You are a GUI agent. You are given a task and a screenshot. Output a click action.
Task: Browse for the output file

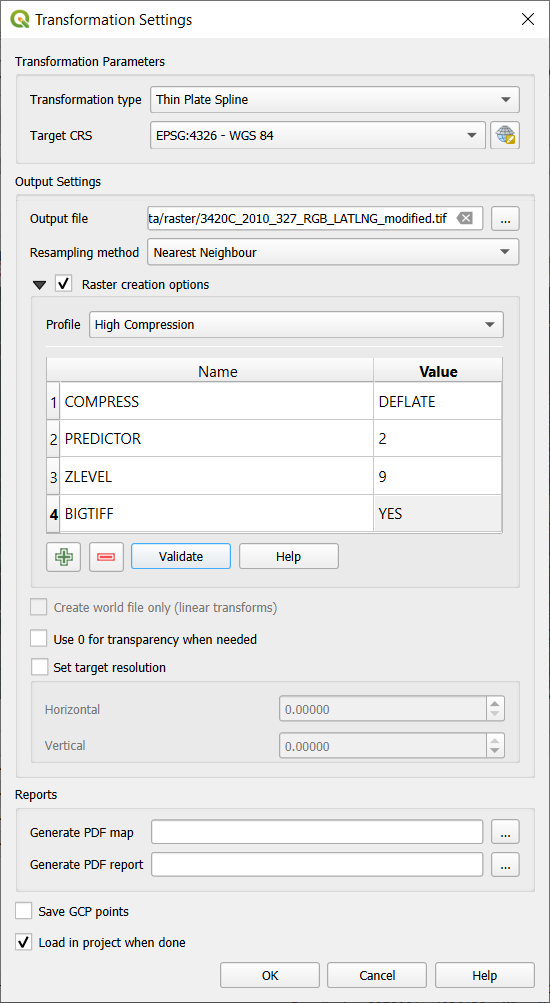pos(505,219)
